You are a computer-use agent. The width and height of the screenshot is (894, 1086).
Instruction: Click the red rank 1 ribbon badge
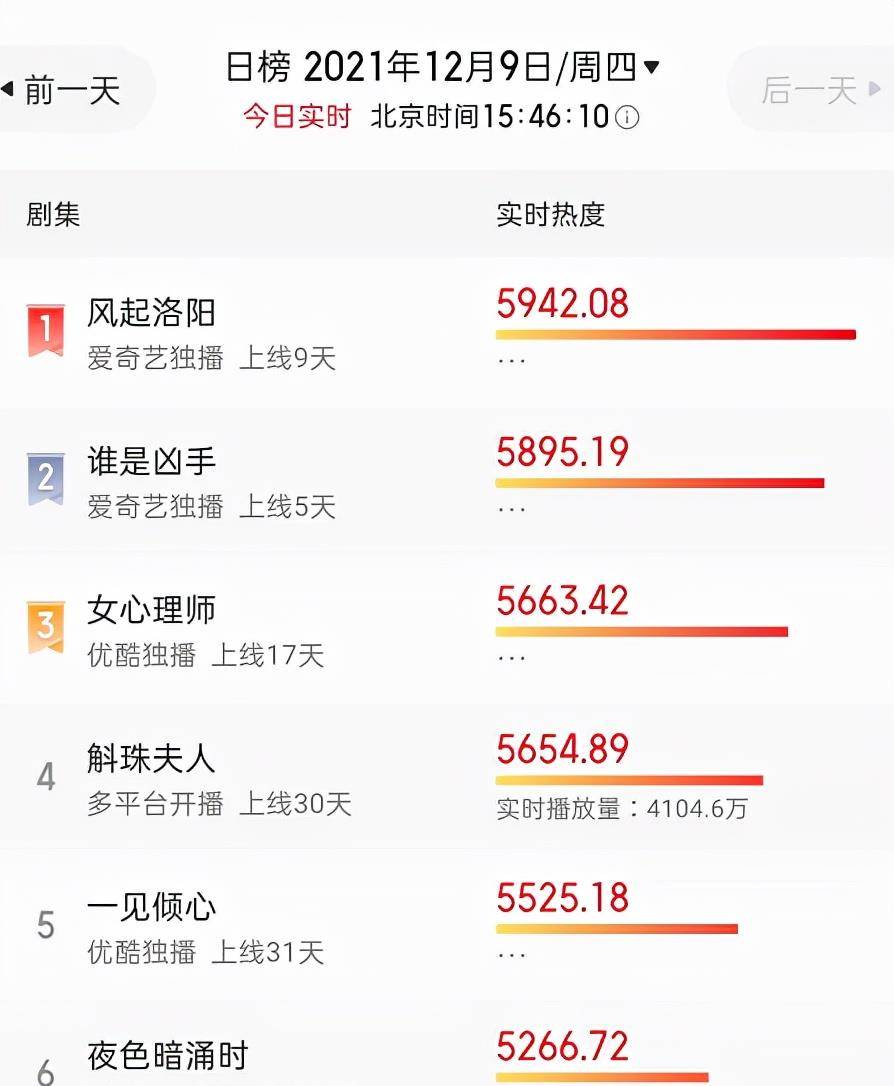click(x=45, y=331)
